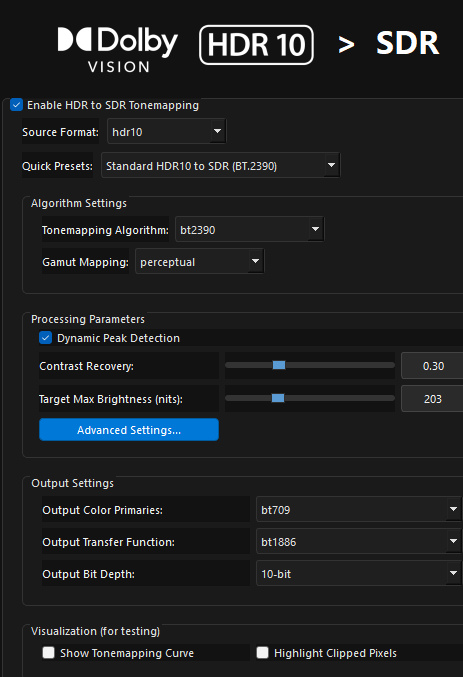Expand Output Bit Depth dropdown
The image size is (463, 677).
click(x=358, y=573)
